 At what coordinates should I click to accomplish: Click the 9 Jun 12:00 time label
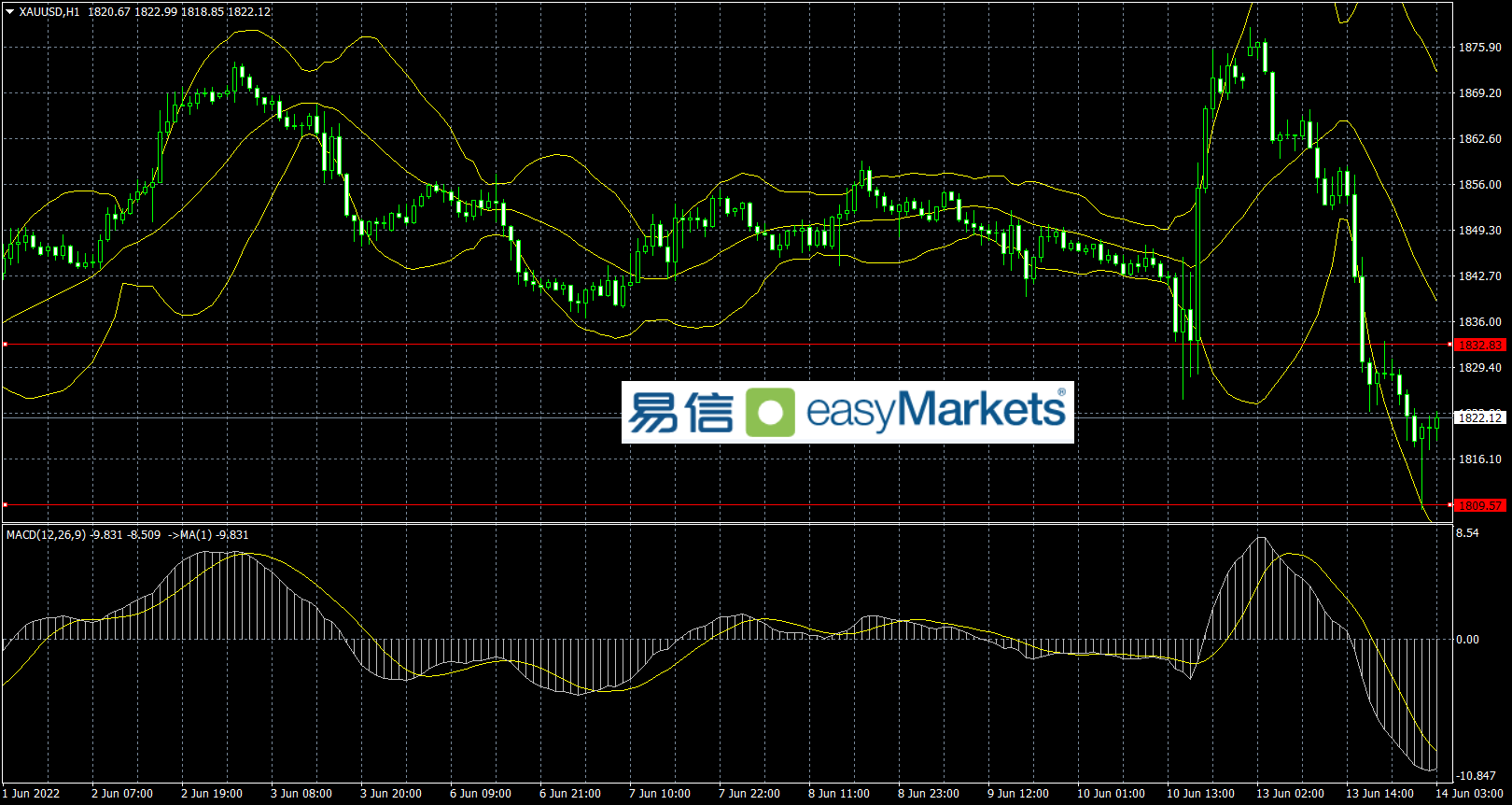(1018, 794)
